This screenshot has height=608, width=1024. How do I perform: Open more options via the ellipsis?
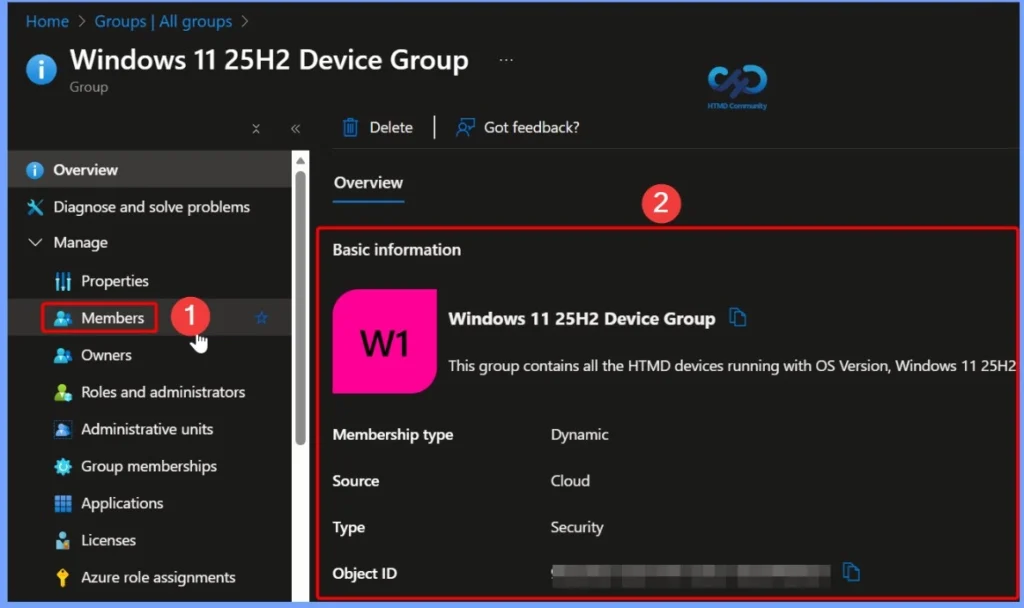coord(506,59)
